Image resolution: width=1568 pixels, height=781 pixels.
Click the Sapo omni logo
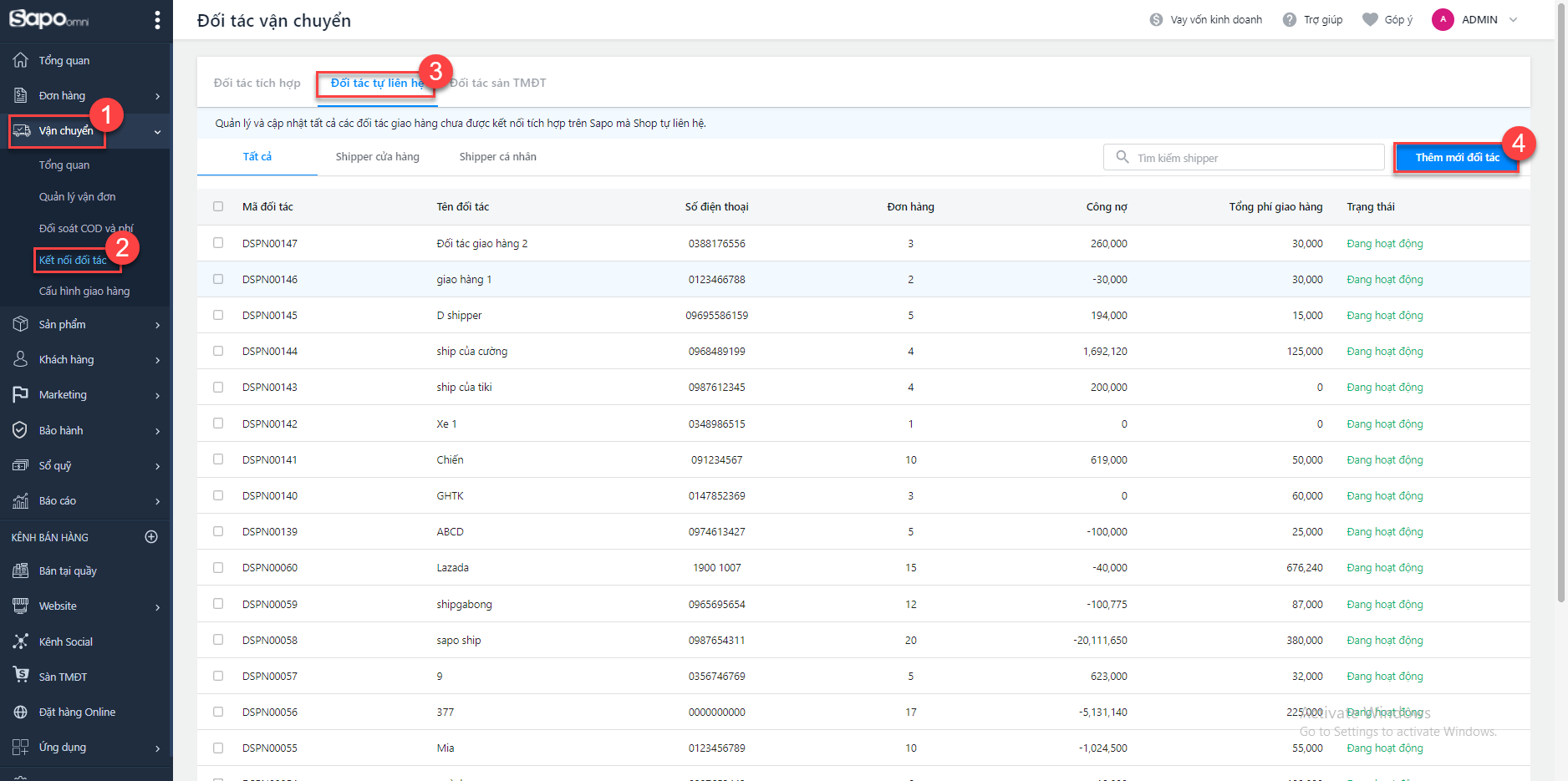point(48,19)
